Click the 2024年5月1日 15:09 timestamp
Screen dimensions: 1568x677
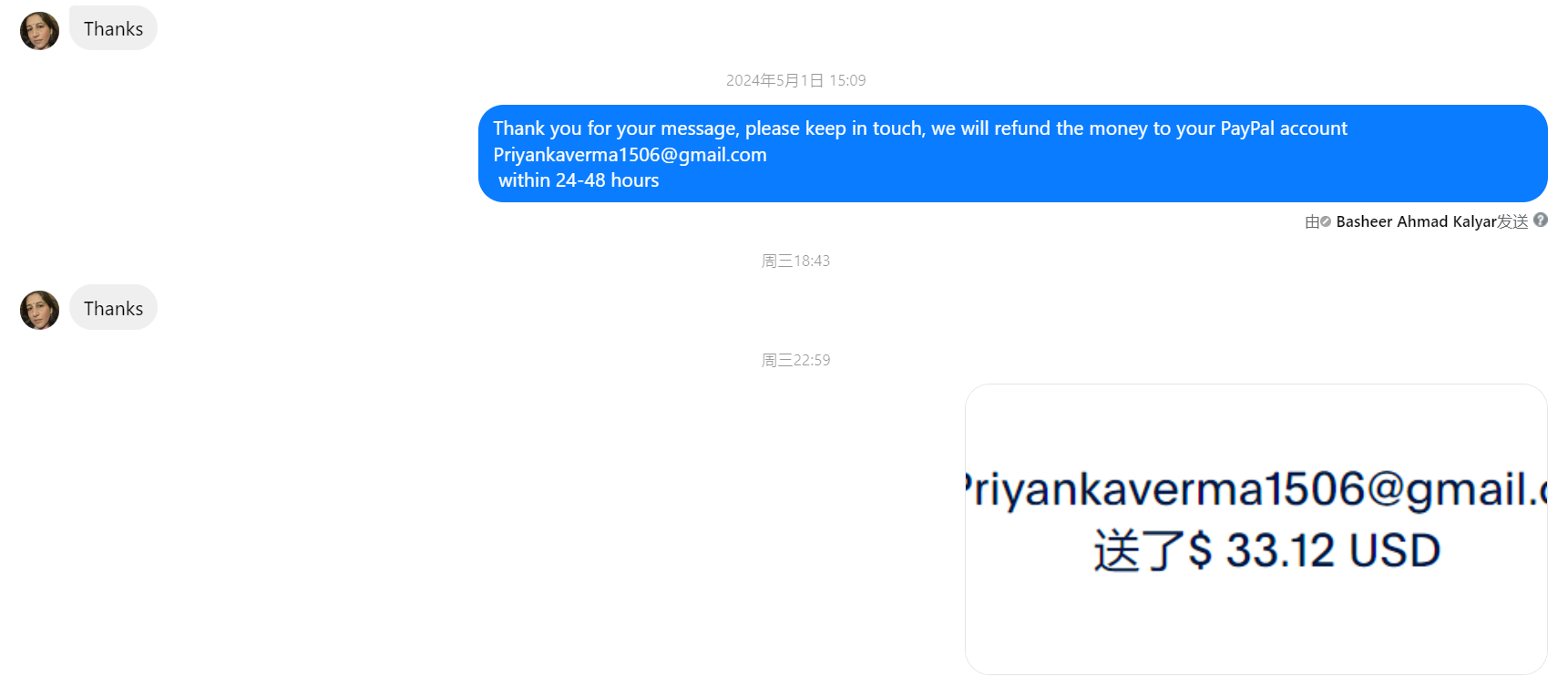[795, 80]
